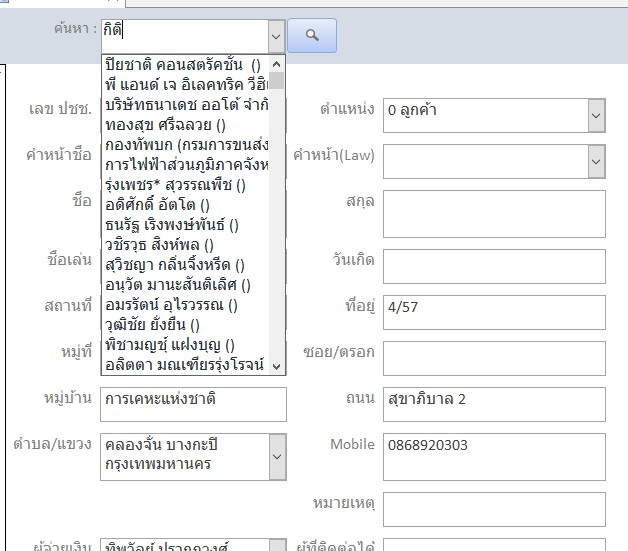Image resolution: width=628 pixels, height=551 pixels.
Task: Click ถนน field สุขาภิบาล 2
Action: pyautogui.click(x=494, y=404)
